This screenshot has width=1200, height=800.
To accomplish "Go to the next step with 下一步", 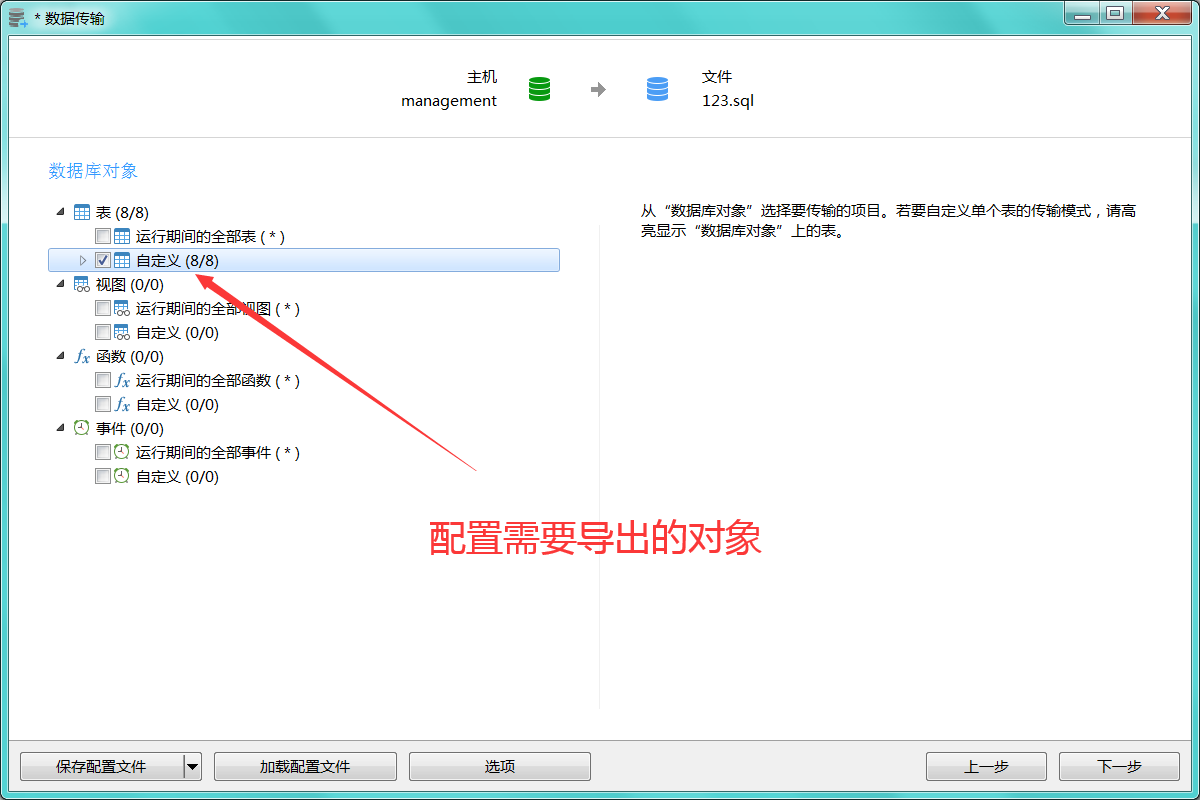I will coord(1119,767).
